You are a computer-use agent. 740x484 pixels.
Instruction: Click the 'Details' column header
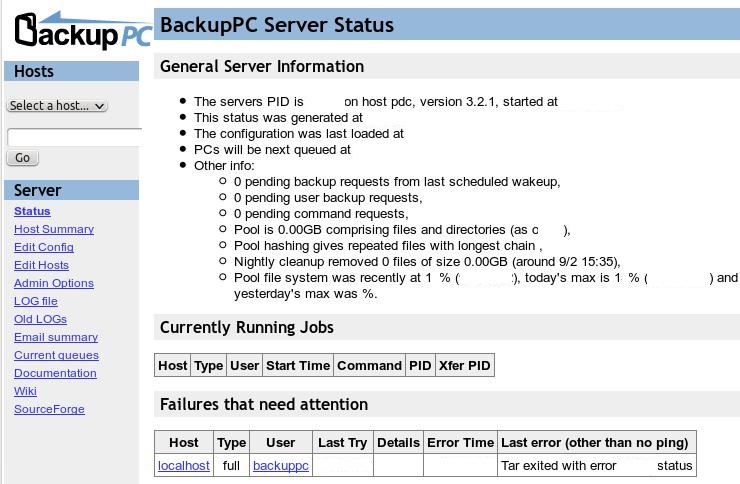tap(398, 442)
